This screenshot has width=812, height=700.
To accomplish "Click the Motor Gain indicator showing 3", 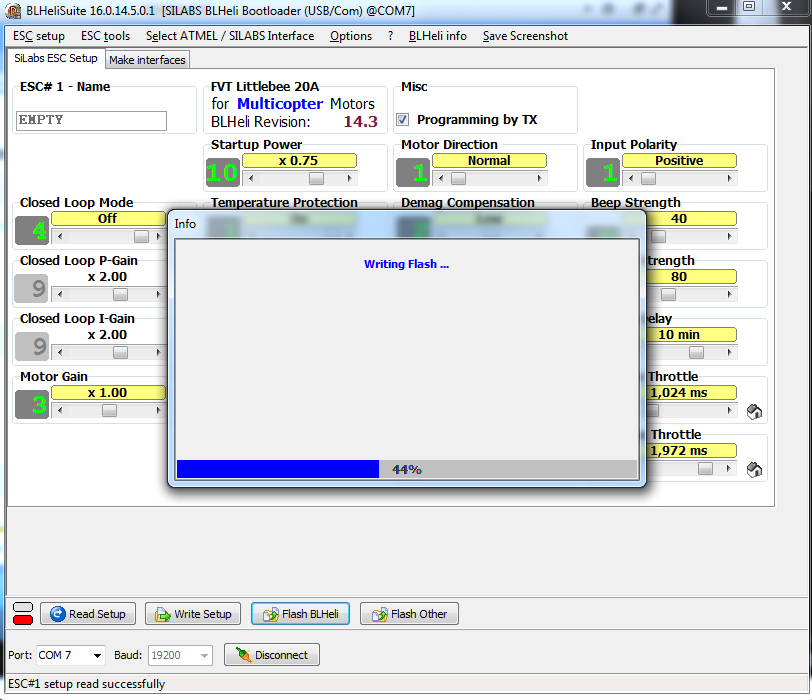I will point(32,404).
